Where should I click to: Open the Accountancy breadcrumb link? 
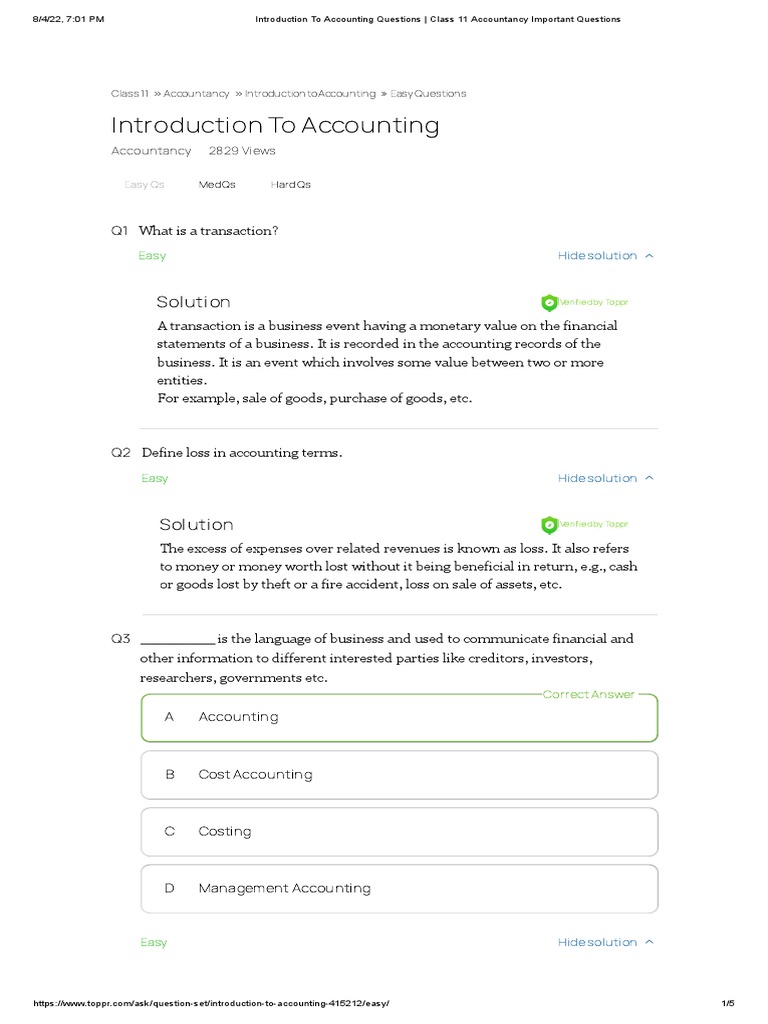196,94
